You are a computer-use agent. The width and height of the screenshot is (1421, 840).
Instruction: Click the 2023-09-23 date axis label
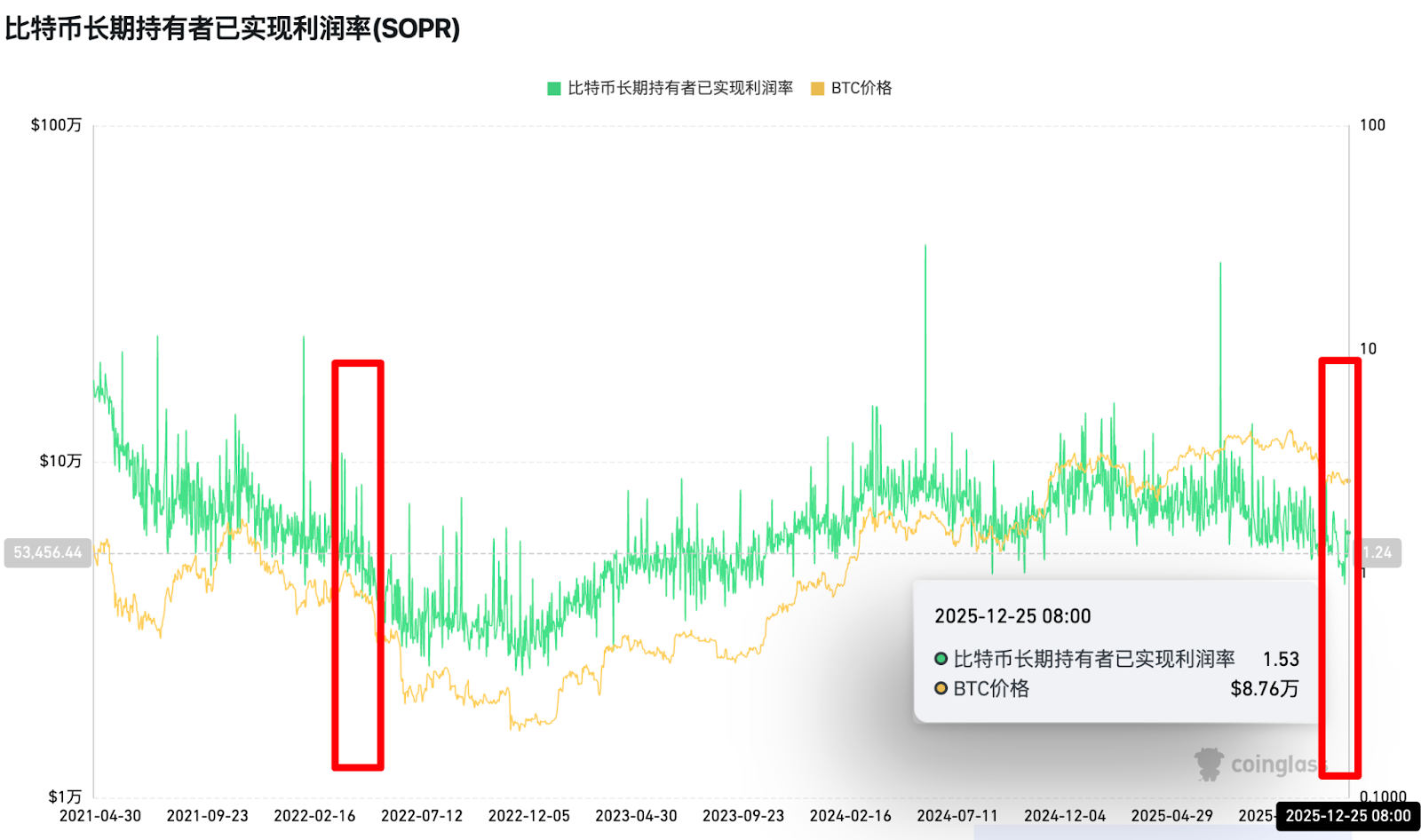743,815
